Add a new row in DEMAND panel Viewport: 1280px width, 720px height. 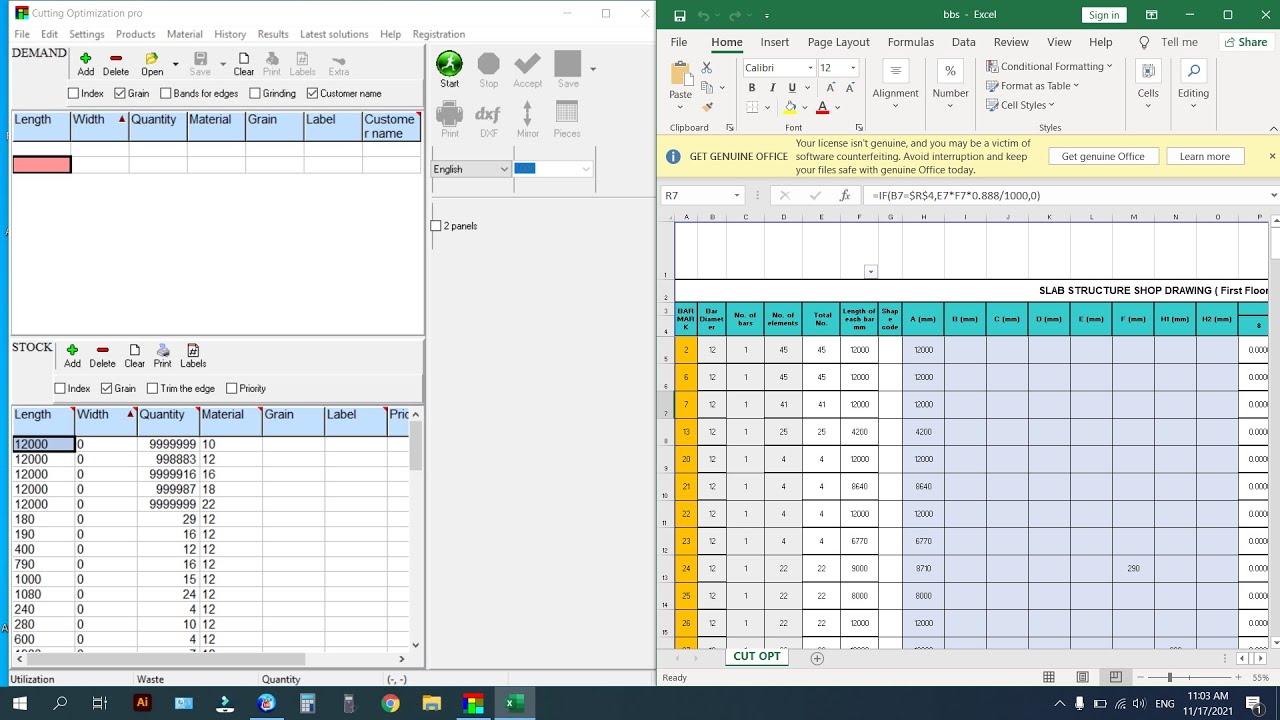click(x=86, y=64)
